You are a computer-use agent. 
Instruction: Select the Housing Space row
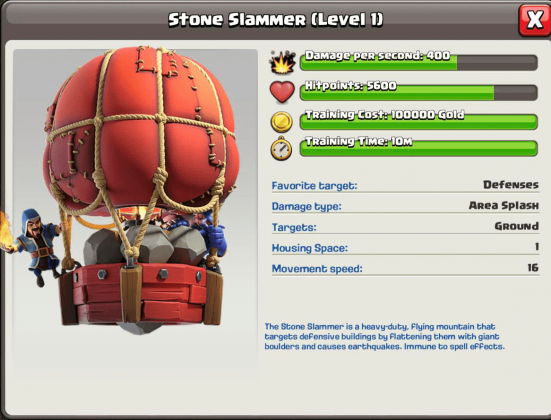pos(405,247)
